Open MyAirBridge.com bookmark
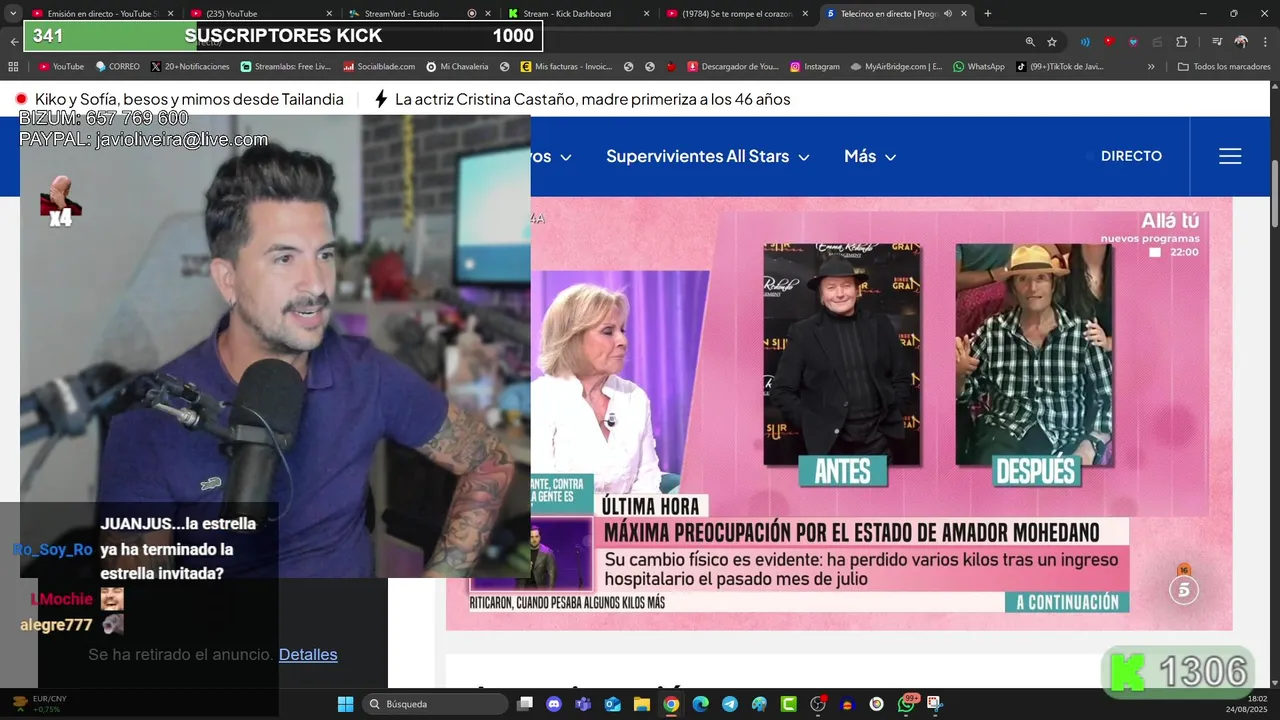Screen dimensions: 1280x720 click(x=896, y=67)
